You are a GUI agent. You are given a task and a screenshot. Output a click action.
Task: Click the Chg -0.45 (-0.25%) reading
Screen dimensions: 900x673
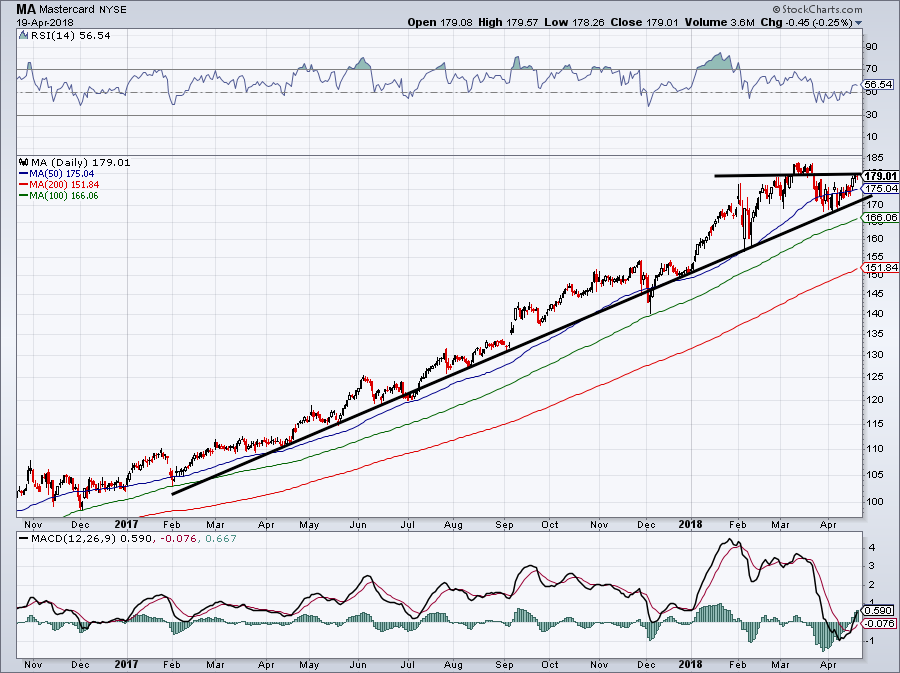[806, 22]
